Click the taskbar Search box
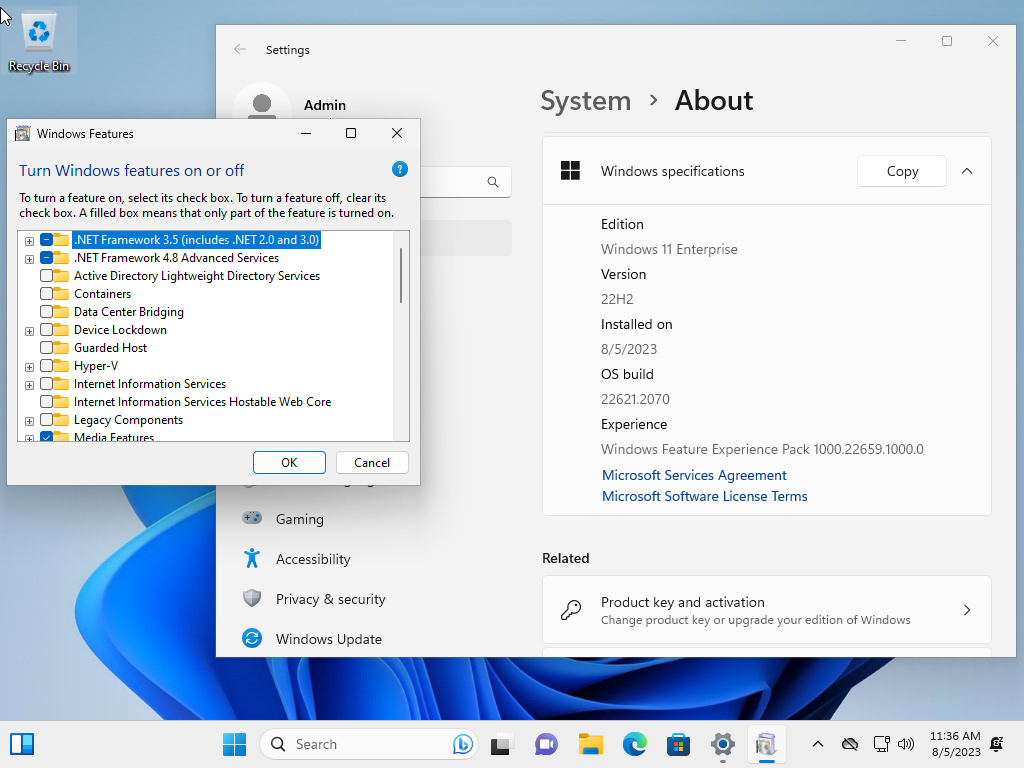1024x768 pixels. (369, 744)
